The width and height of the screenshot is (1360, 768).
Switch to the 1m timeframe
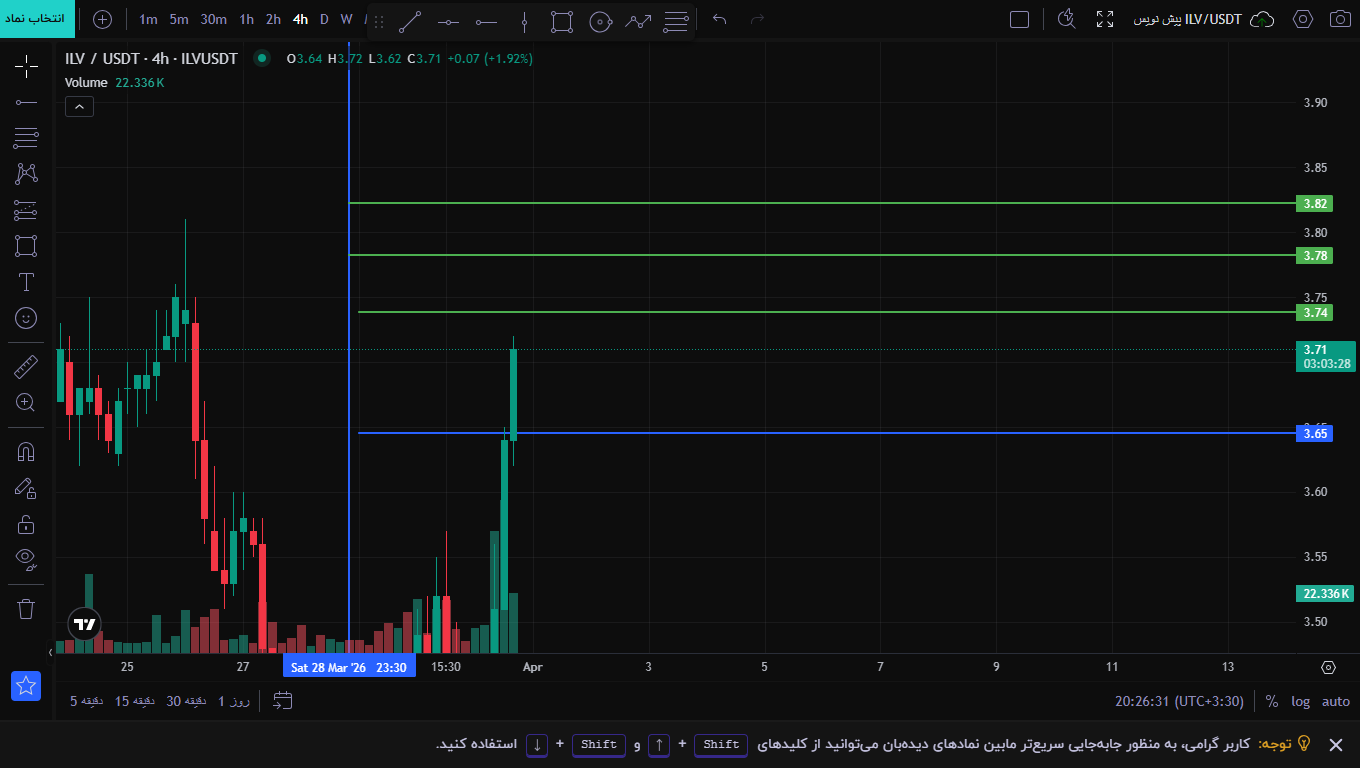point(148,19)
